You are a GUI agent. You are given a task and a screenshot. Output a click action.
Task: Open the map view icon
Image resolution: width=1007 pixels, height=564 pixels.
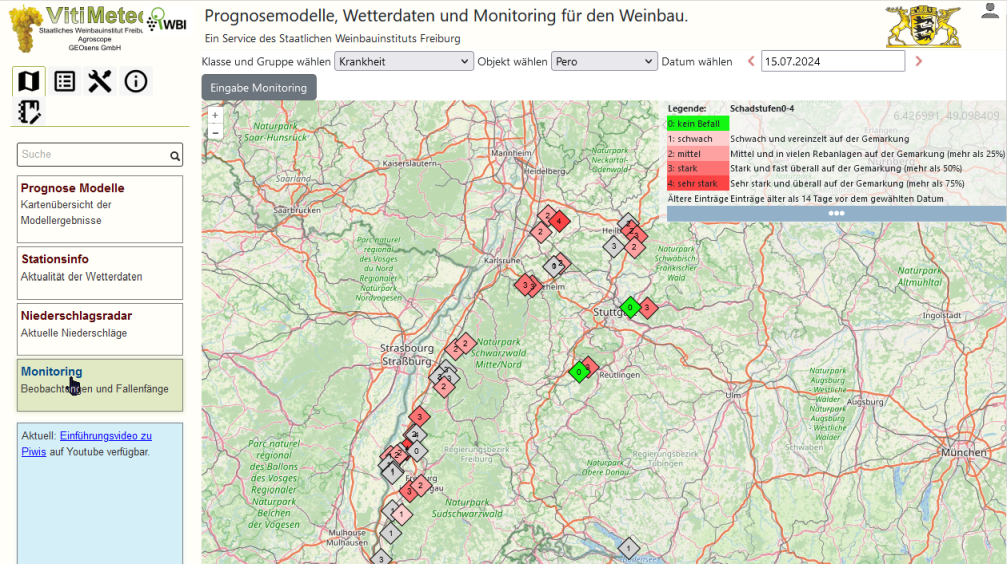(x=28, y=81)
